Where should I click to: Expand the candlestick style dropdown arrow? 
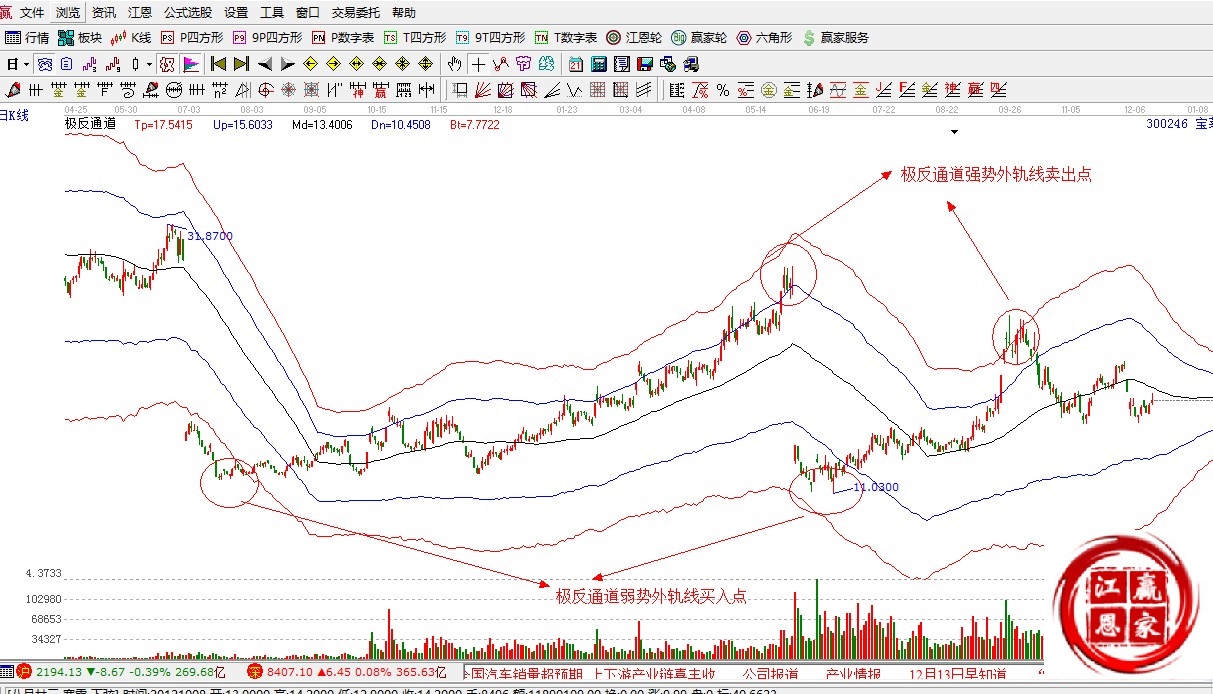pos(149,64)
